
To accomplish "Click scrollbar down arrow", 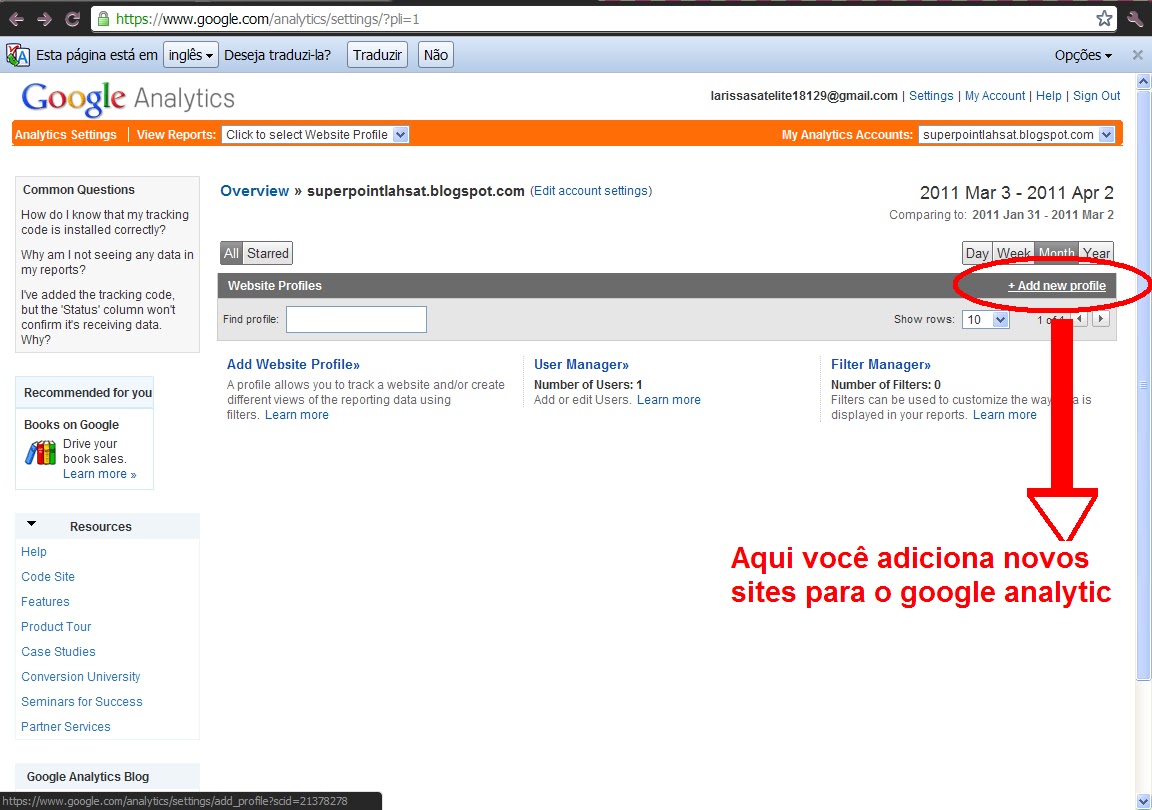I will pyautogui.click(x=1143, y=800).
